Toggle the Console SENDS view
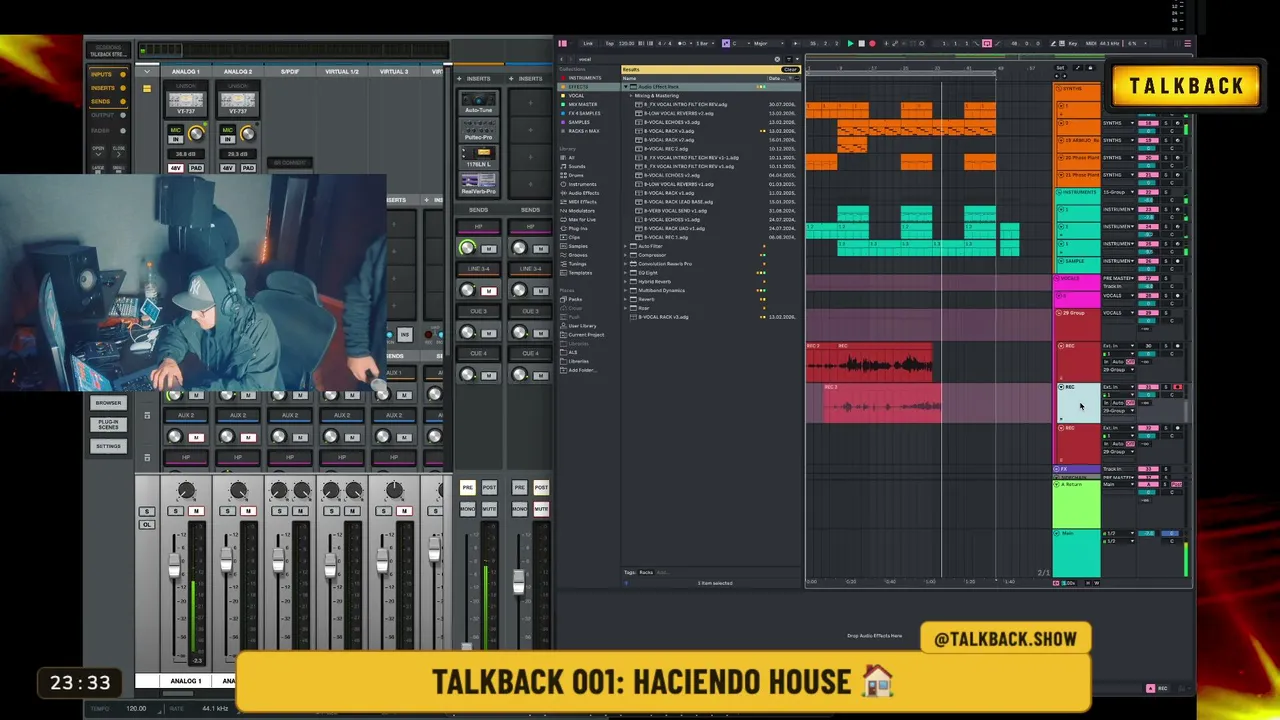The width and height of the screenshot is (1280, 720). pyautogui.click(x=106, y=101)
